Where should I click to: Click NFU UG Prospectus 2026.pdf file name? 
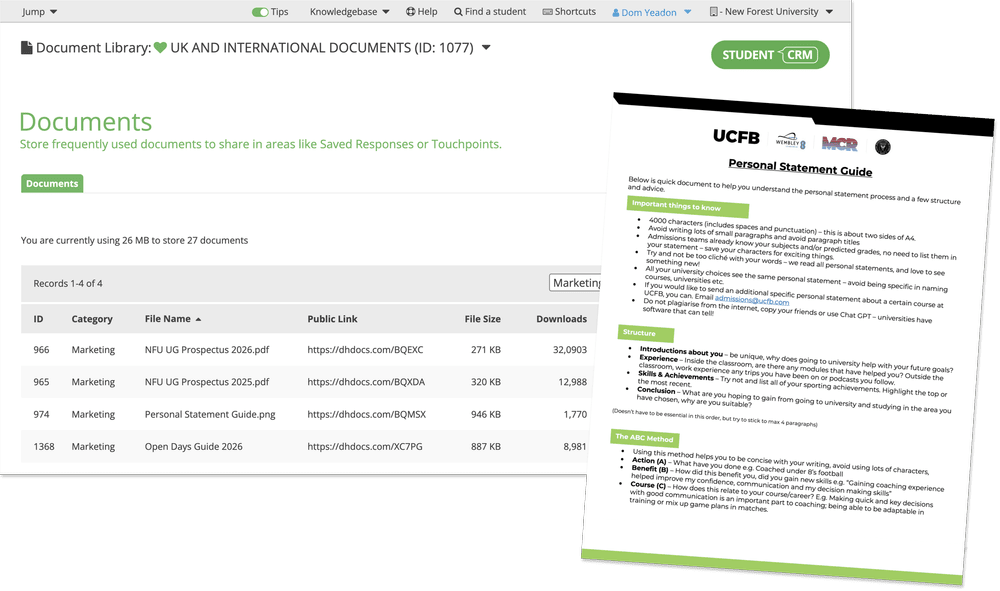click(207, 349)
